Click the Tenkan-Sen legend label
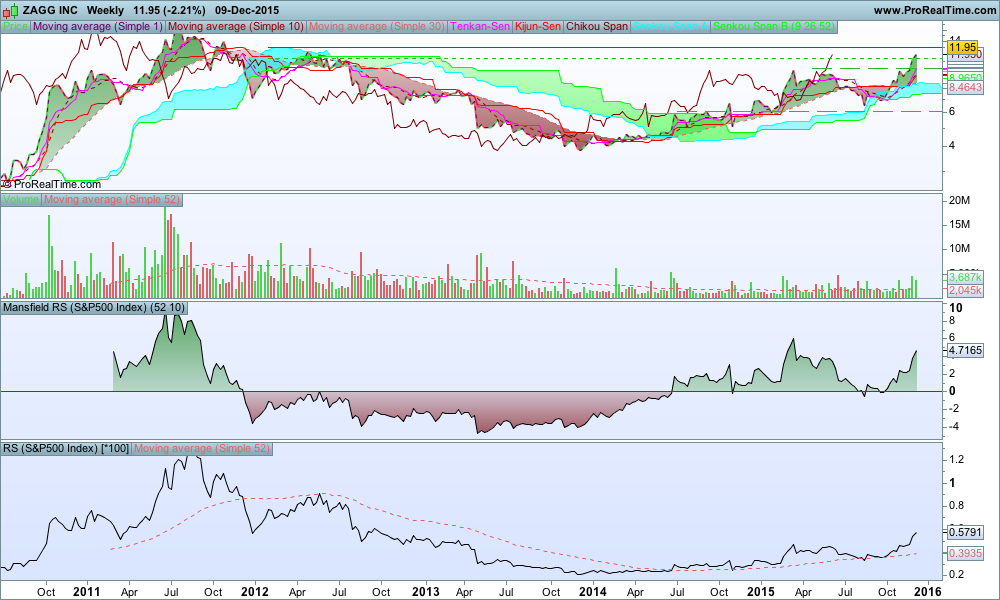This screenshot has height=600, width=1000. 480,27
